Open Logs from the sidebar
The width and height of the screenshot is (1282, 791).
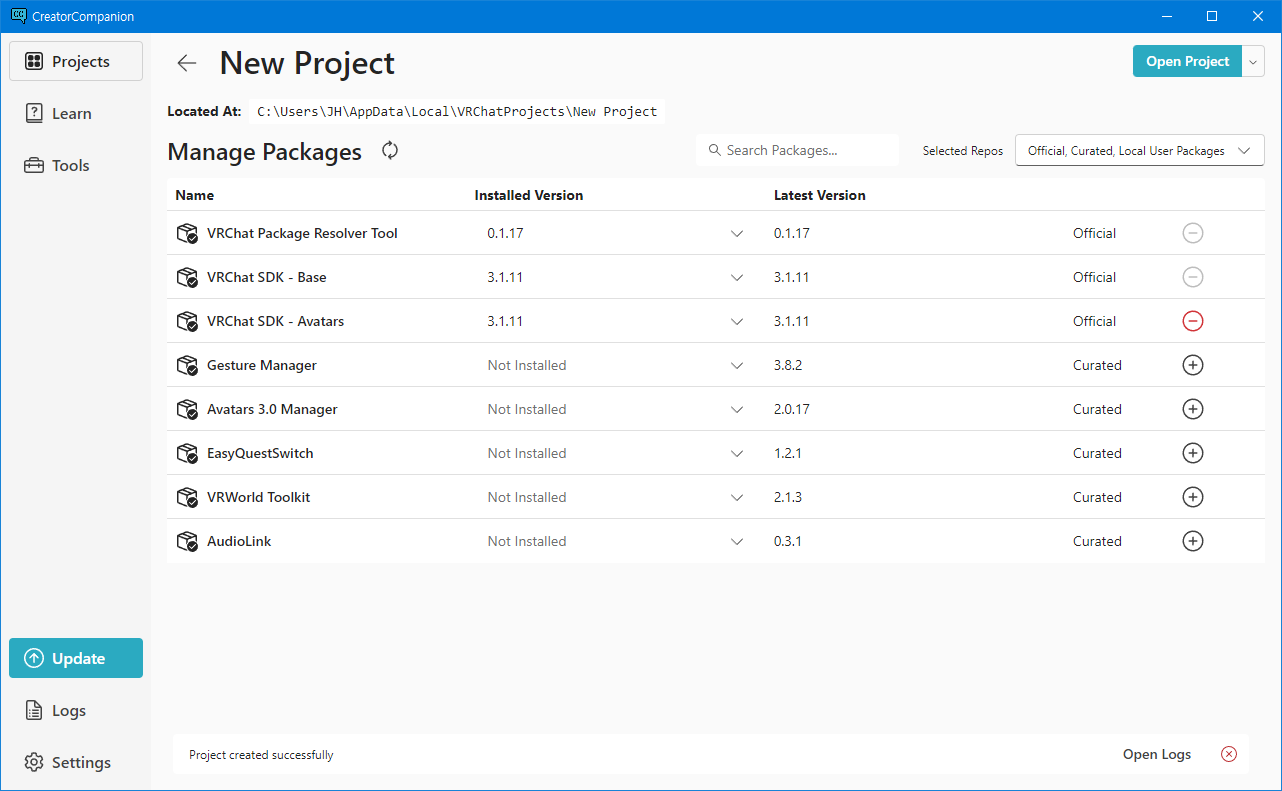point(76,710)
